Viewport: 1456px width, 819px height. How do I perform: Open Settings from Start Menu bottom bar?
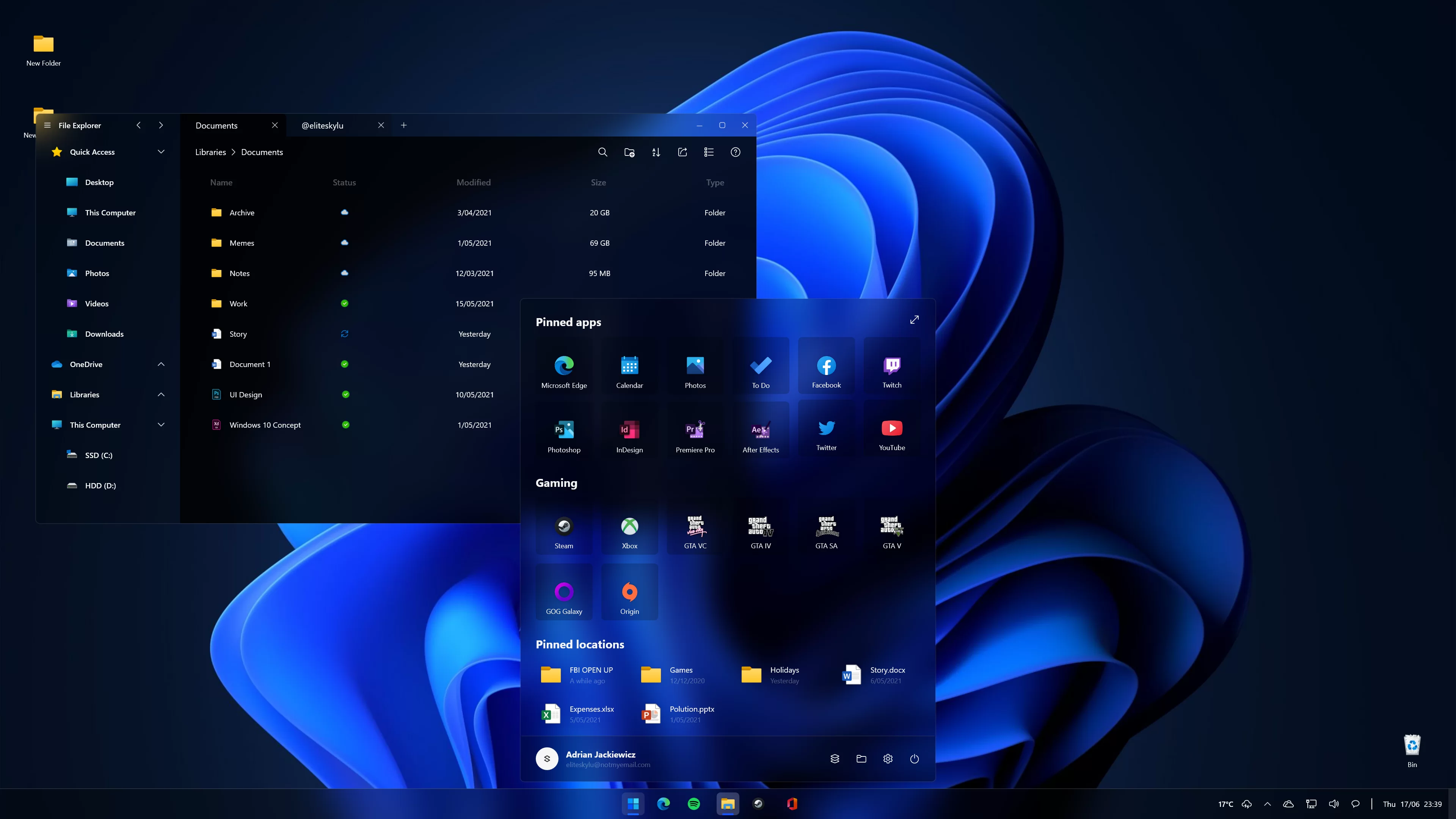(x=887, y=758)
